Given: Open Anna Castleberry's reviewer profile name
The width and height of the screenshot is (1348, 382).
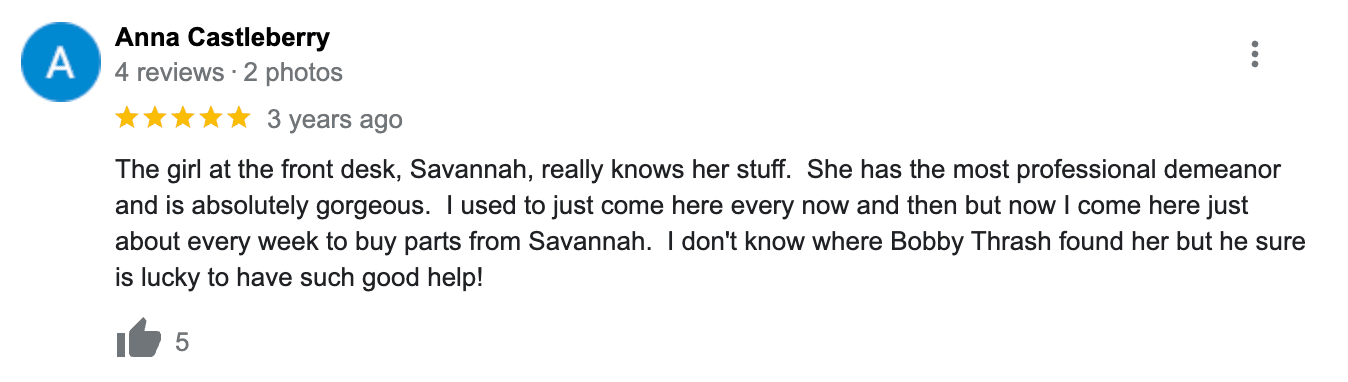Looking at the screenshot, I should click(x=222, y=38).
